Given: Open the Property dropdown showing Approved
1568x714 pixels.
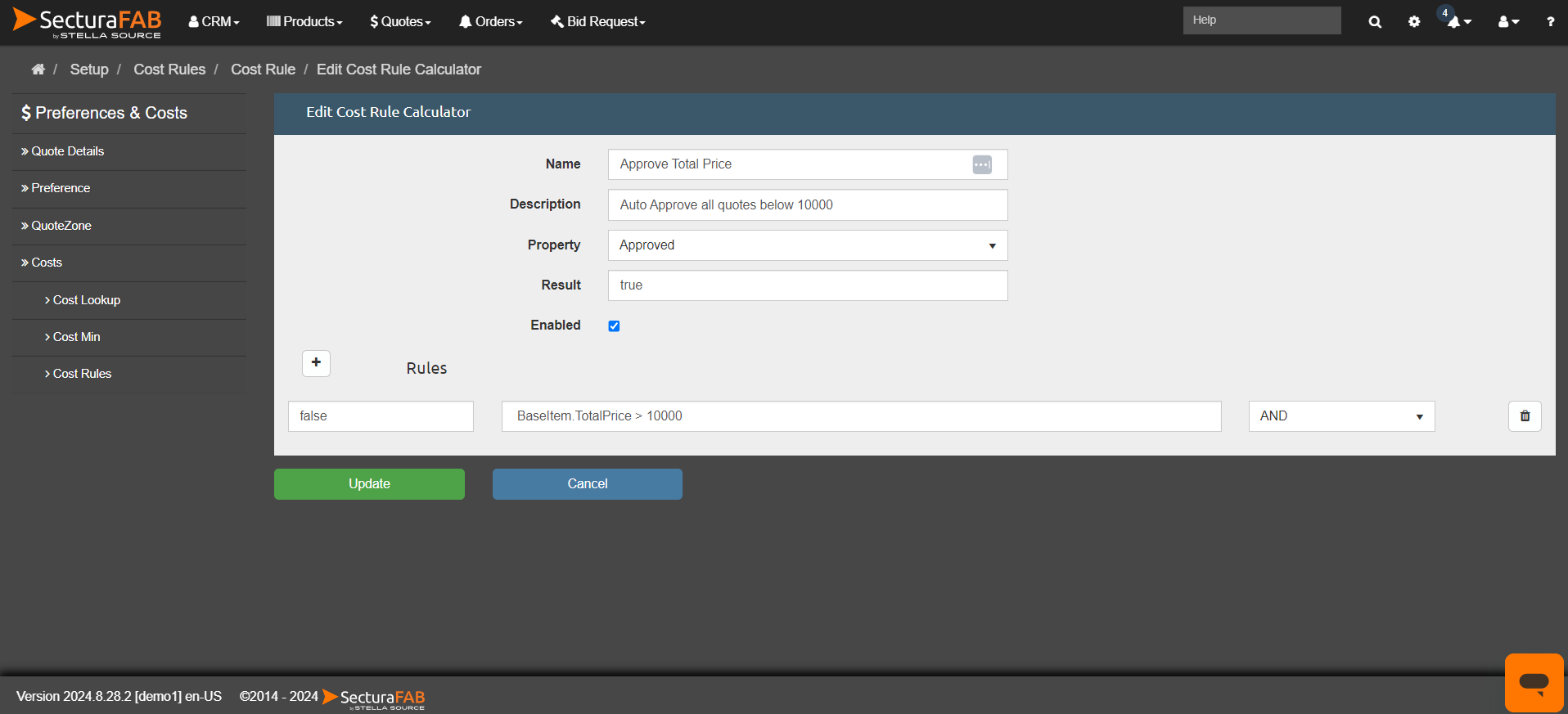Looking at the screenshot, I should [x=807, y=245].
